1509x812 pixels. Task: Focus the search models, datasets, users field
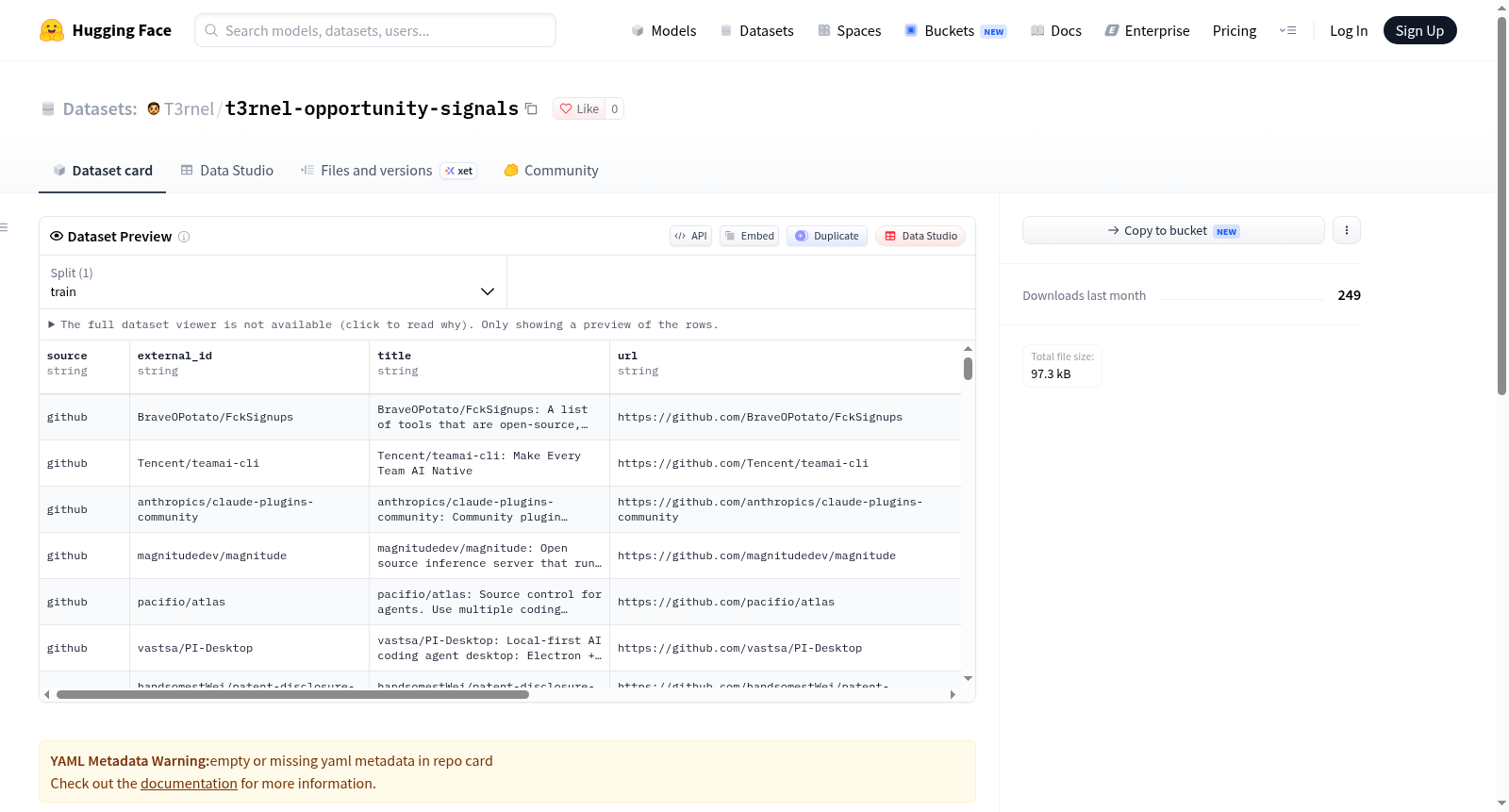375,30
